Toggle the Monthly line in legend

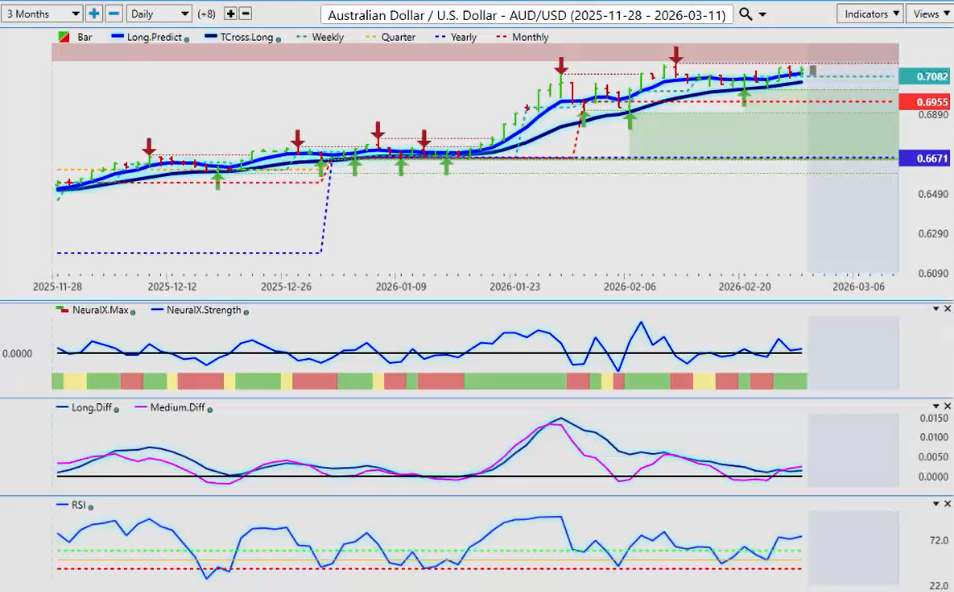pos(529,37)
